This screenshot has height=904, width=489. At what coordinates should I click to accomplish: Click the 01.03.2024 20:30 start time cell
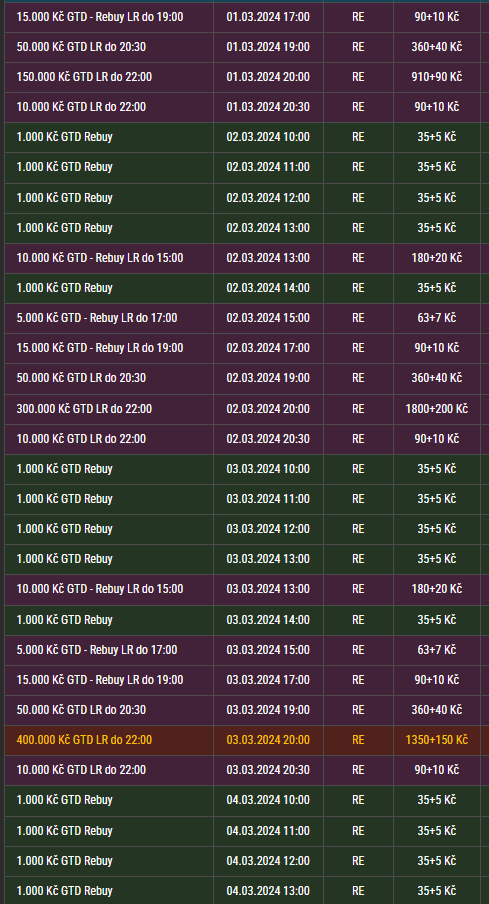point(268,107)
